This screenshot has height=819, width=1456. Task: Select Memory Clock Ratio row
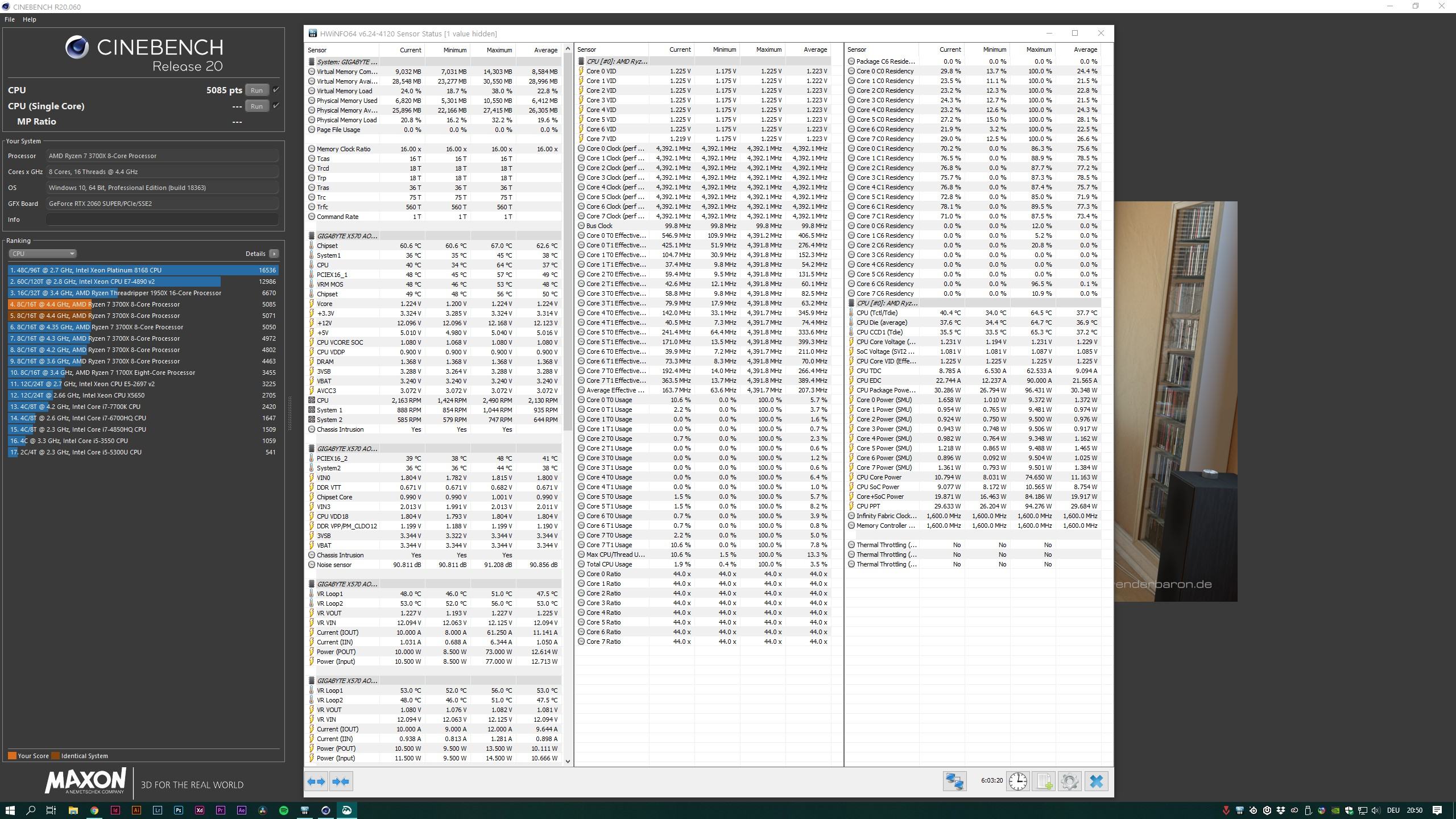pyautogui.click(x=434, y=149)
